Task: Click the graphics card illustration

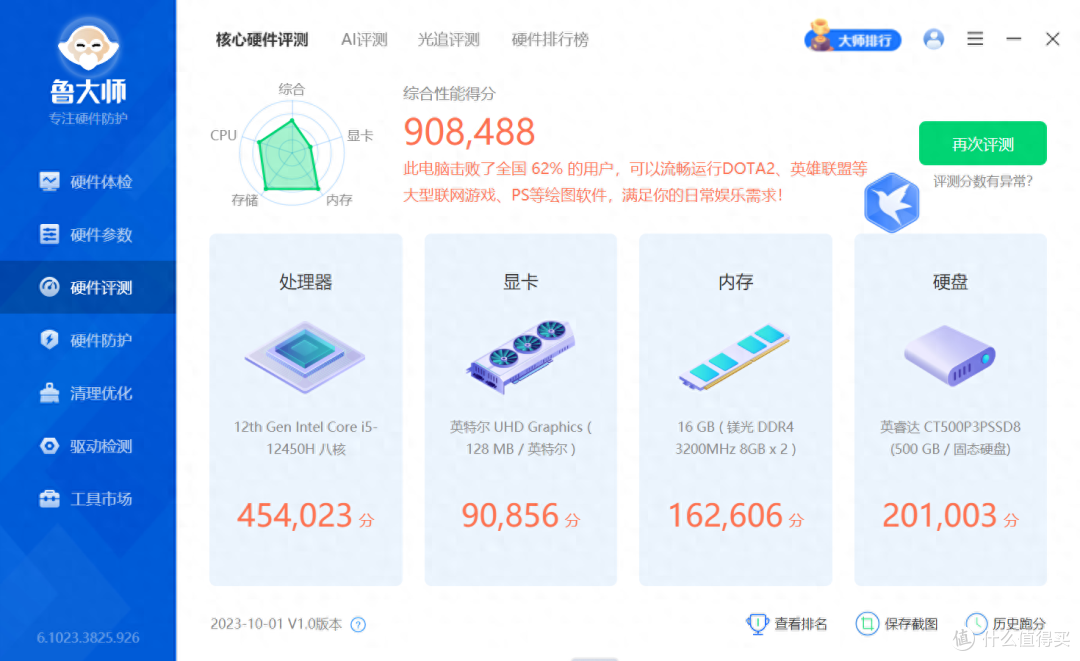Action: coord(521,357)
